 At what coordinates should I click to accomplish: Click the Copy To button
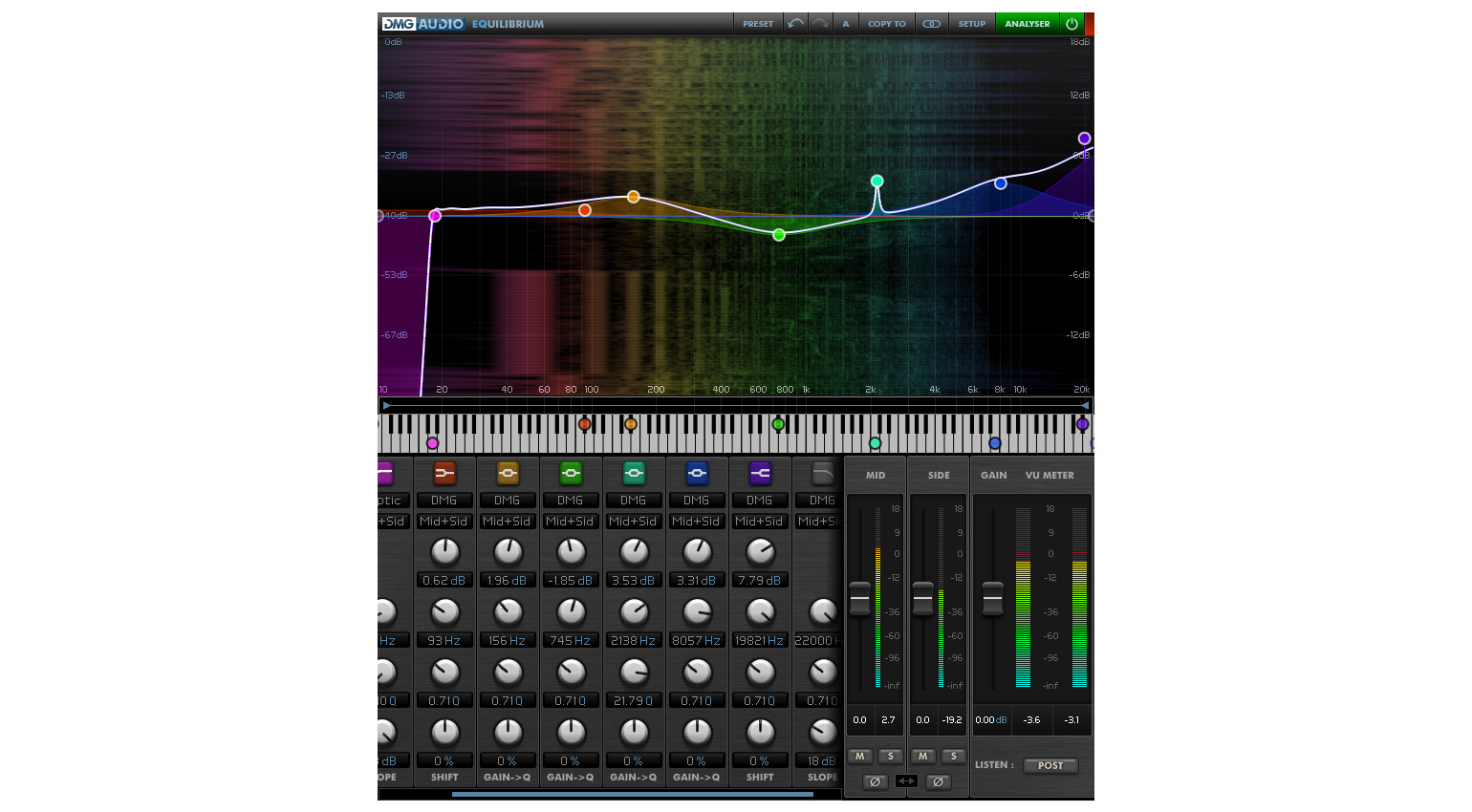886,24
